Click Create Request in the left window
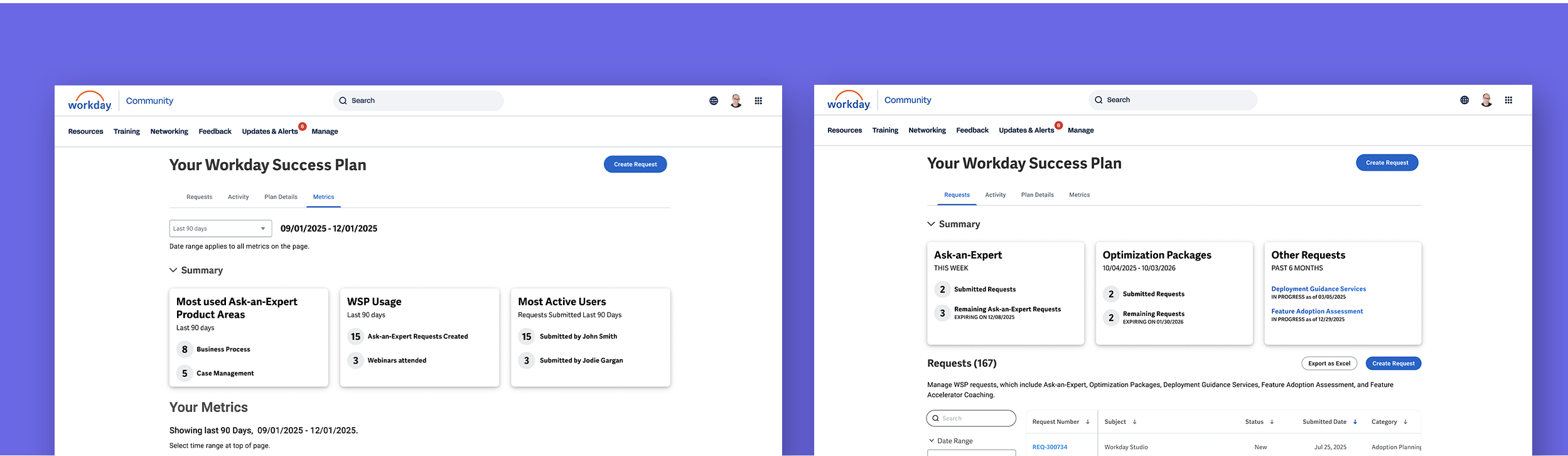 pos(635,165)
